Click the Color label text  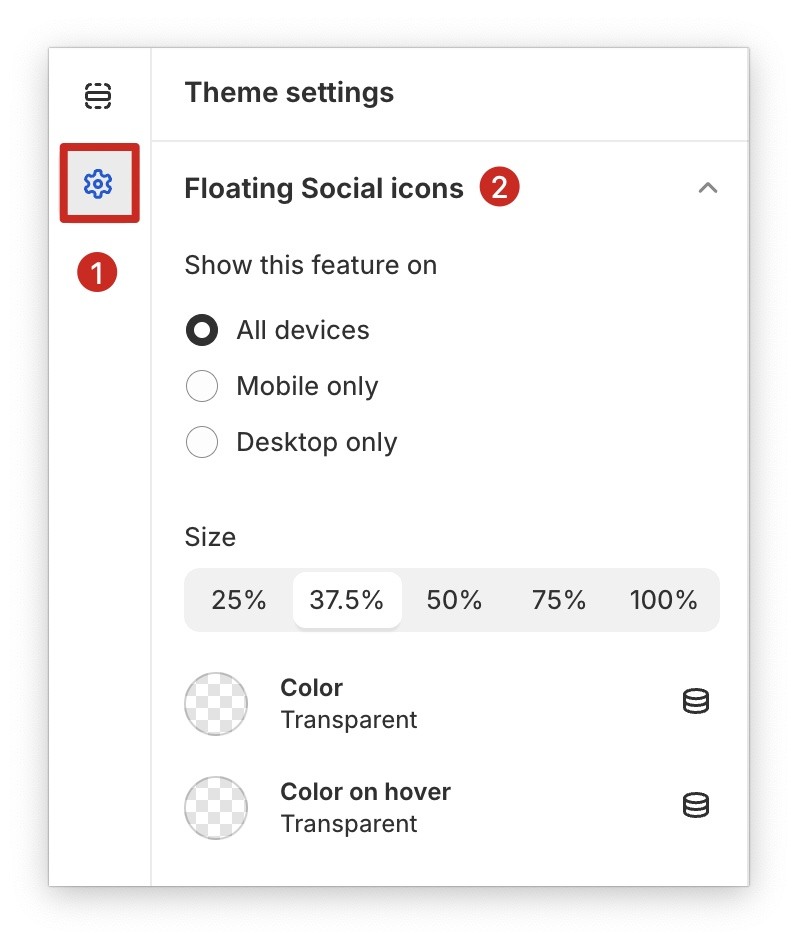(x=311, y=688)
